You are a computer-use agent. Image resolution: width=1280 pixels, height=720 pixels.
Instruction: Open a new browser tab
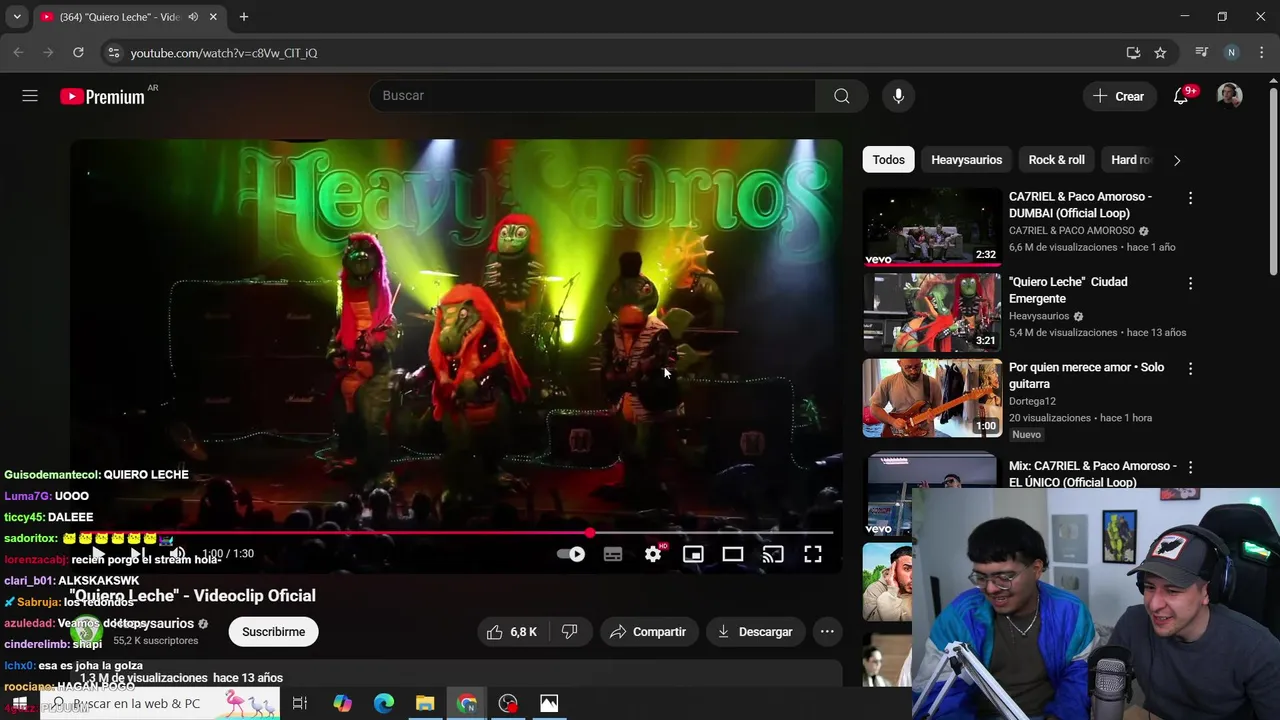click(244, 17)
